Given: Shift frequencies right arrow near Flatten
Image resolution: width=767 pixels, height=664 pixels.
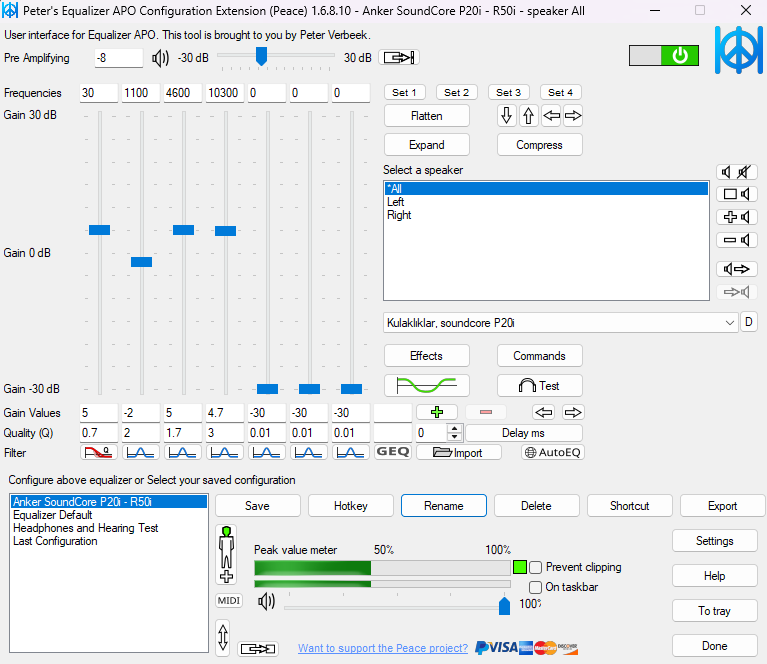Looking at the screenshot, I should 573,116.
